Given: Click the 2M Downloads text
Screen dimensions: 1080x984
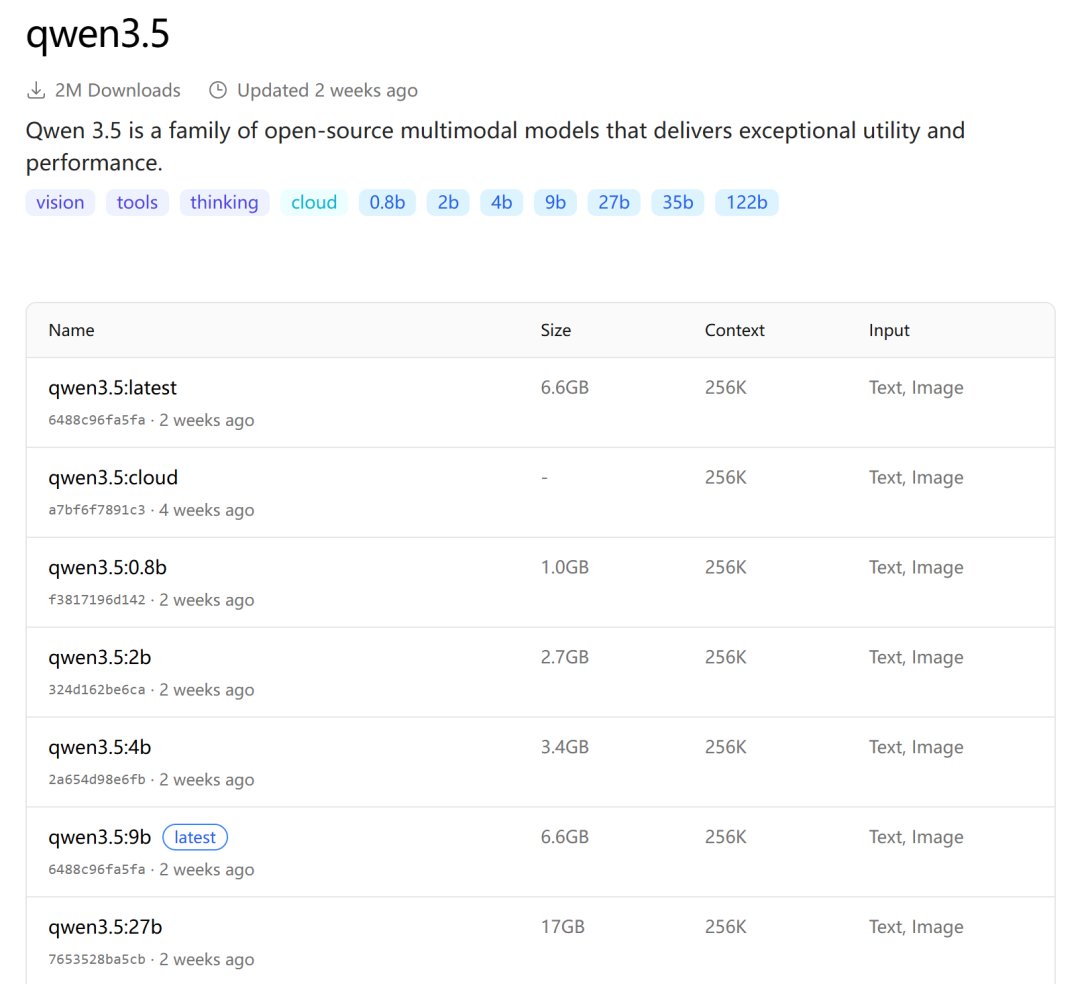Looking at the screenshot, I should coord(118,90).
